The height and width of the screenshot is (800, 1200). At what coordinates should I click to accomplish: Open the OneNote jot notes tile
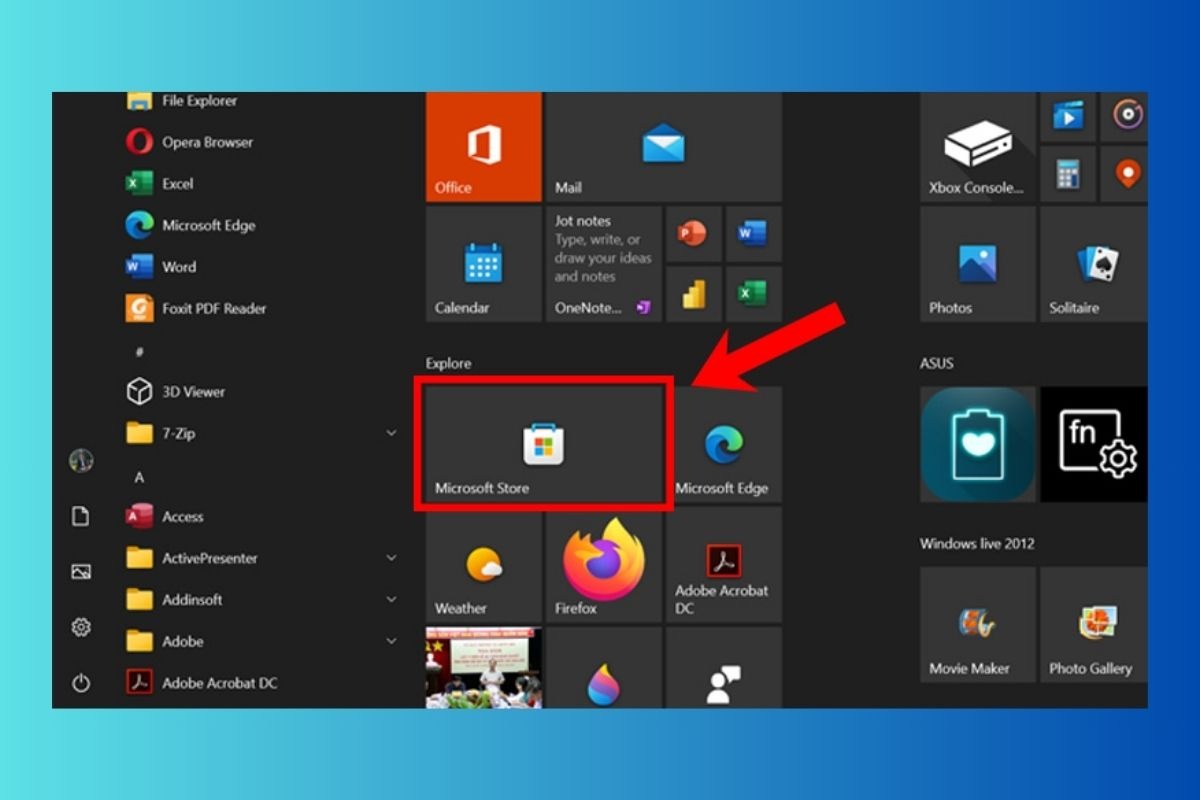pyautogui.click(x=604, y=264)
